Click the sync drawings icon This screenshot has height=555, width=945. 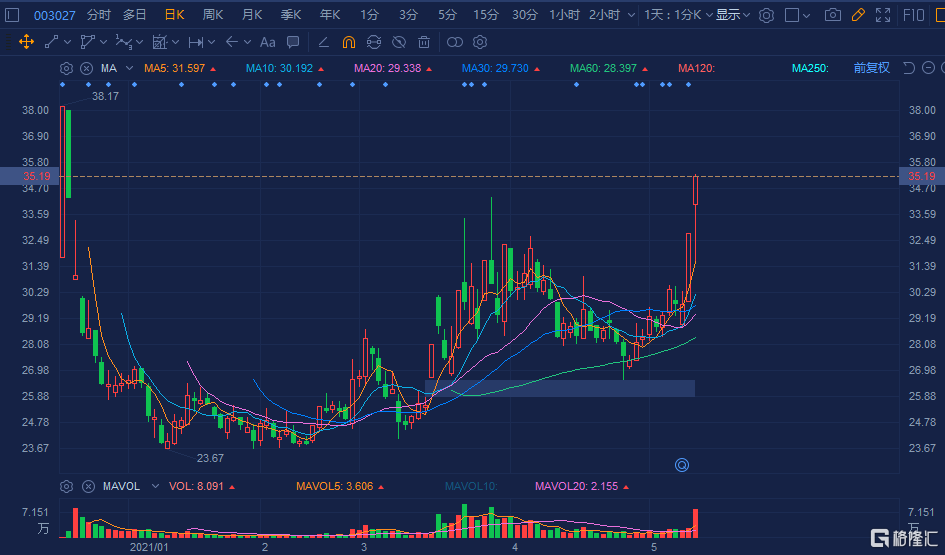click(374, 42)
